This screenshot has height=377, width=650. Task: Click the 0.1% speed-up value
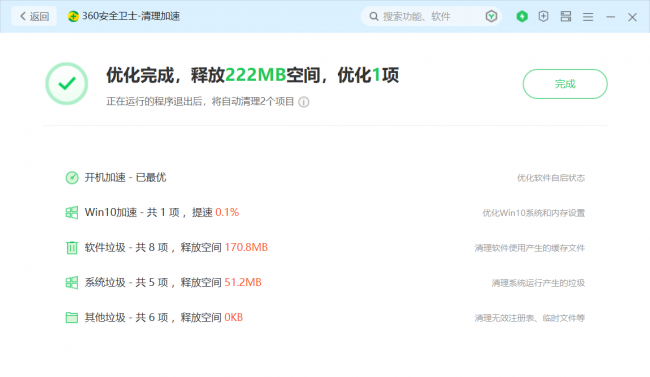(227, 212)
